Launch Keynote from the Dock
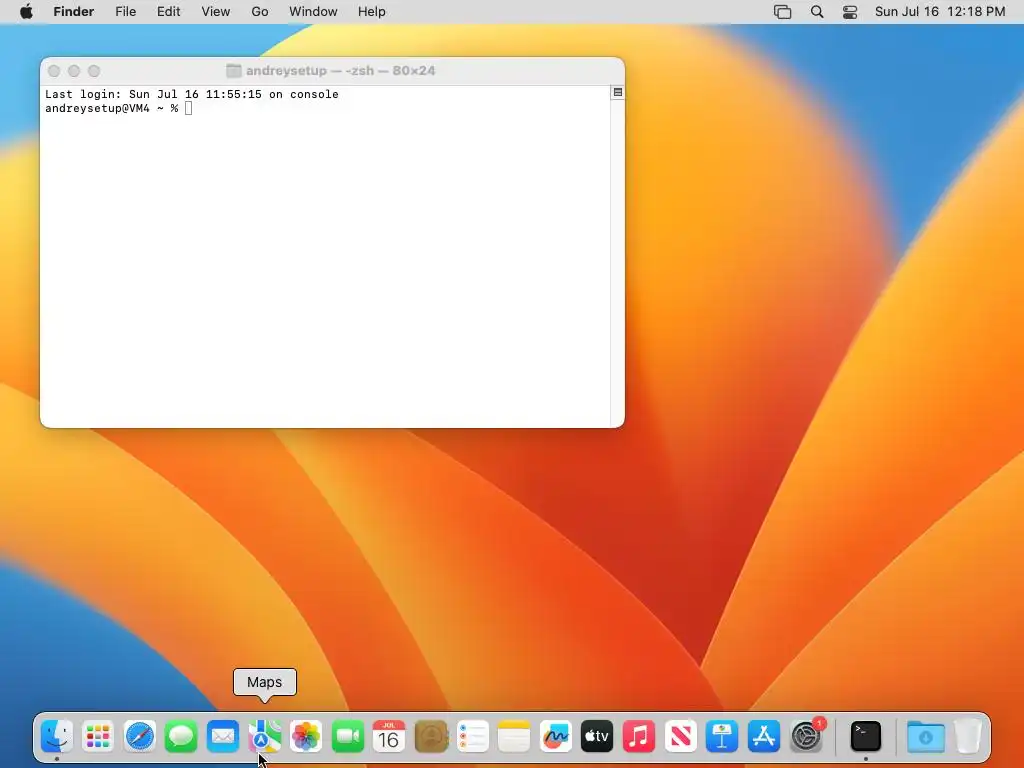Image resolution: width=1024 pixels, height=768 pixels. point(722,737)
